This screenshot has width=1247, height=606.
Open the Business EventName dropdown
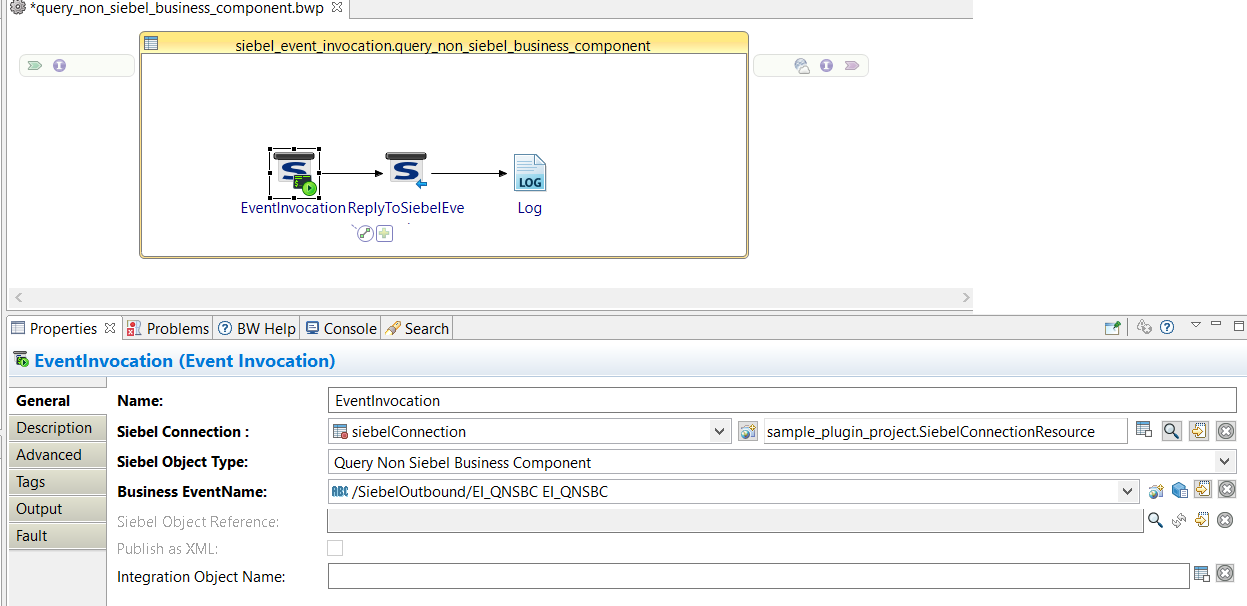click(x=1128, y=491)
